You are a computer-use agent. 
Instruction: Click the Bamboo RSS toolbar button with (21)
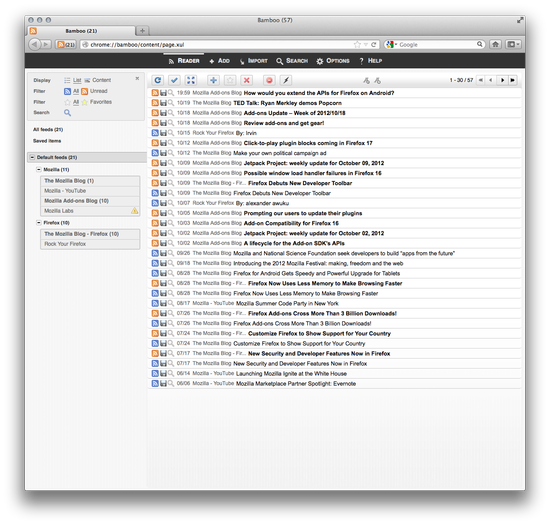(x=66, y=45)
